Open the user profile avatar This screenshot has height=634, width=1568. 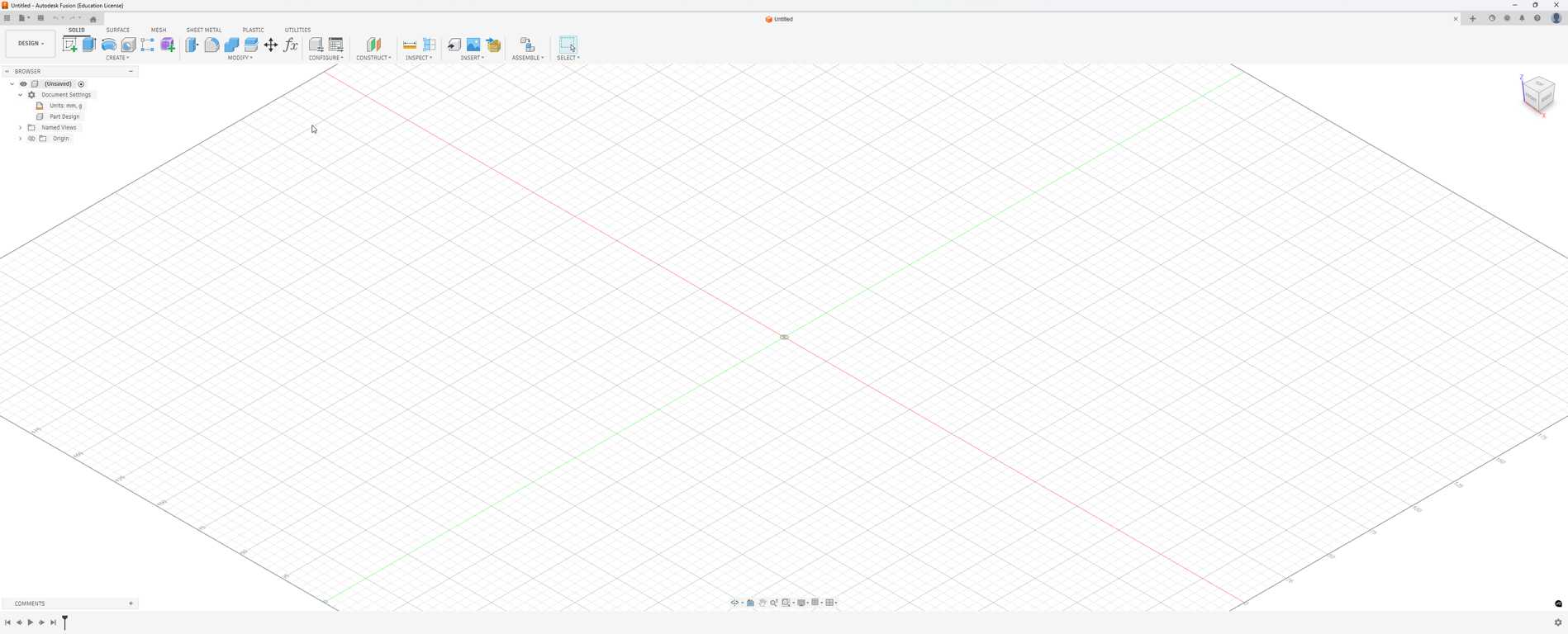pyautogui.click(x=1556, y=18)
